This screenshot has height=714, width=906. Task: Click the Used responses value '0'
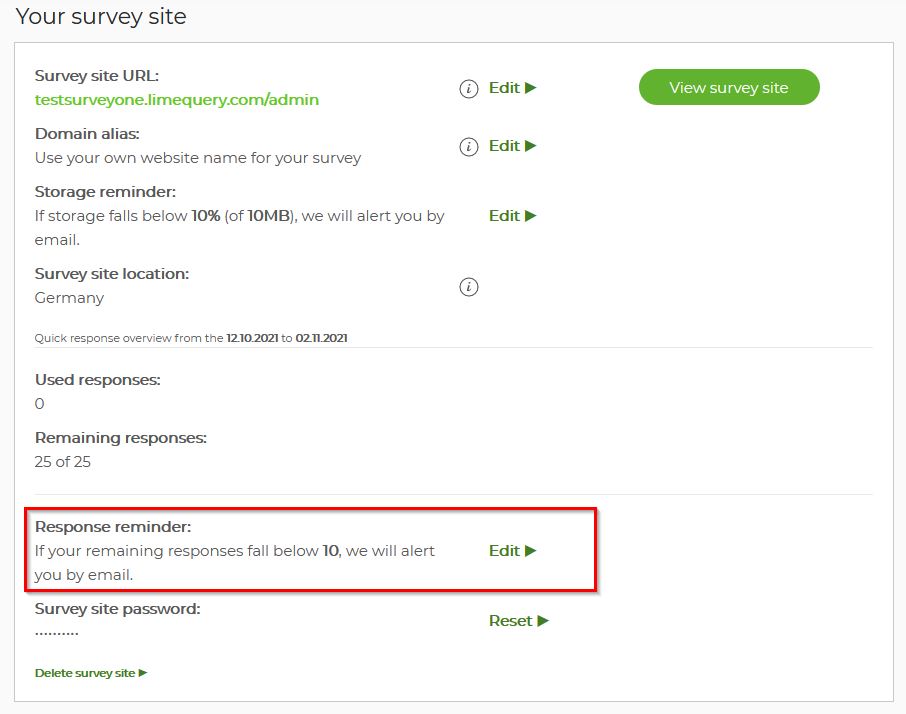click(x=39, y=404)
